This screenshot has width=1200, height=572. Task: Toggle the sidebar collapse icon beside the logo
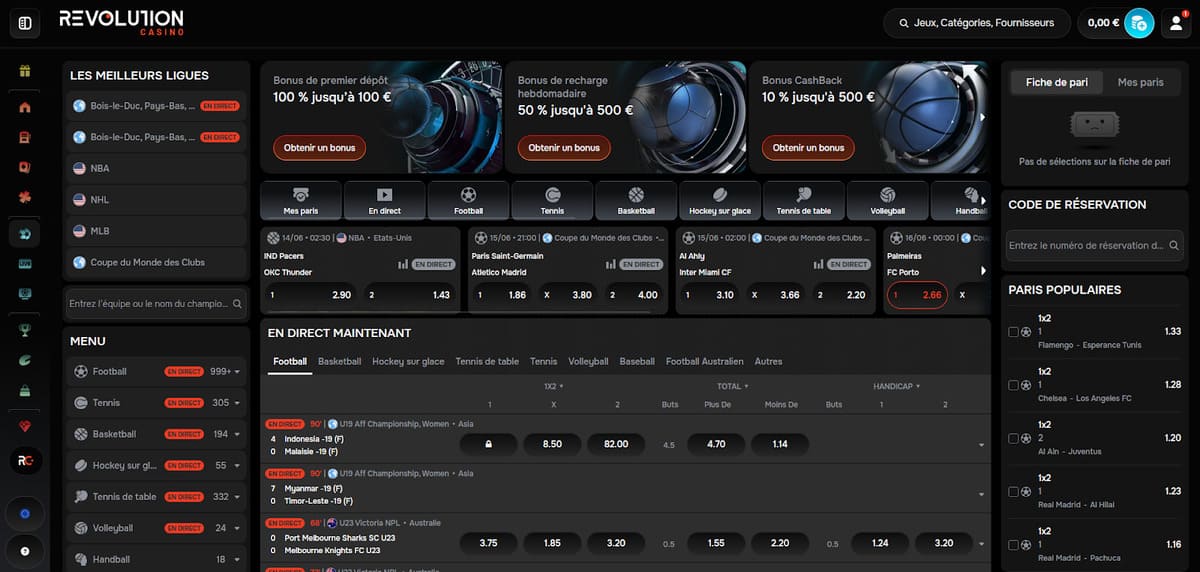tap(25, 23)
